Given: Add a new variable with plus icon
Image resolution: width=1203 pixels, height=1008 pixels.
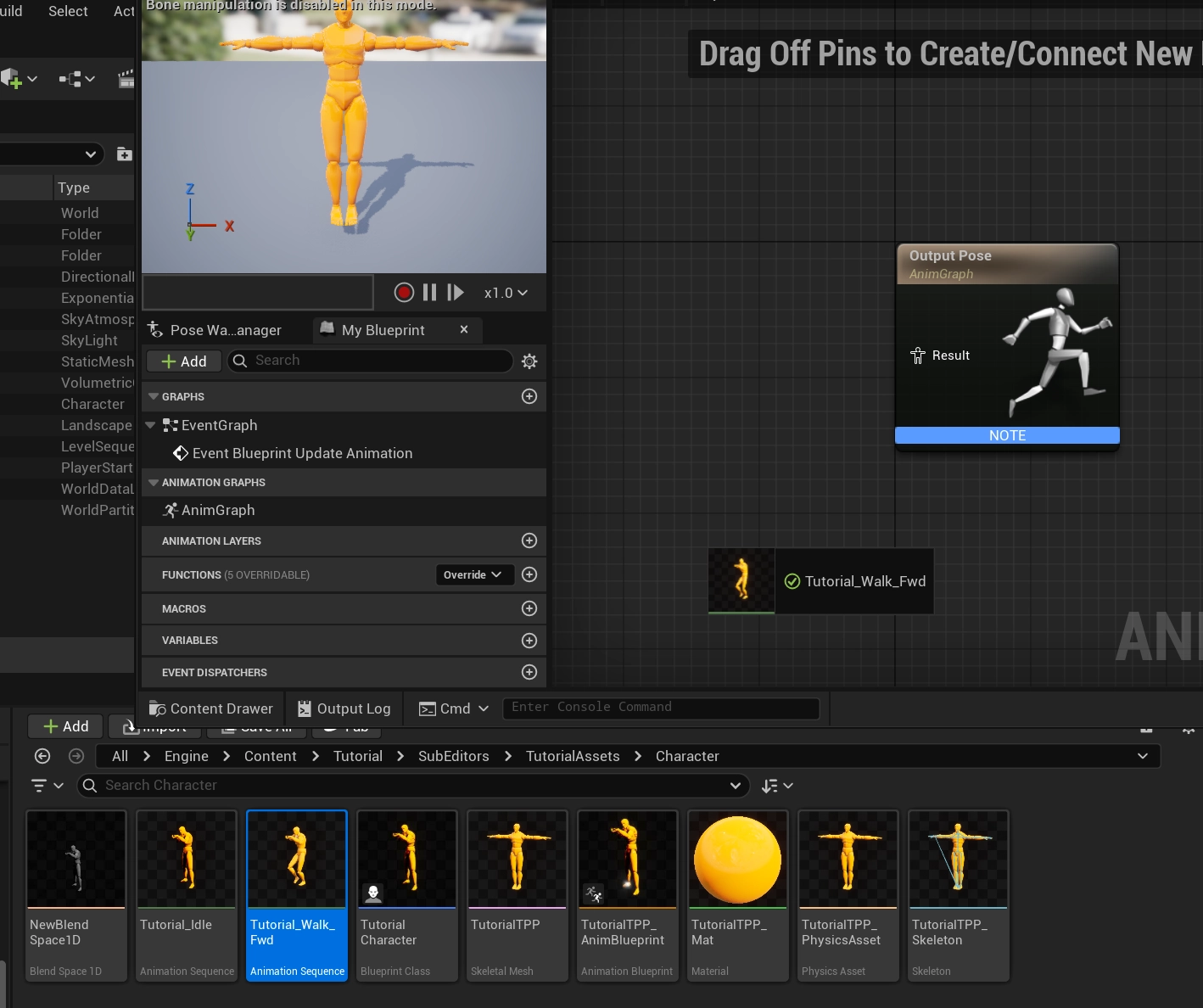Looking at the screenshot, I should pos(529,641).
